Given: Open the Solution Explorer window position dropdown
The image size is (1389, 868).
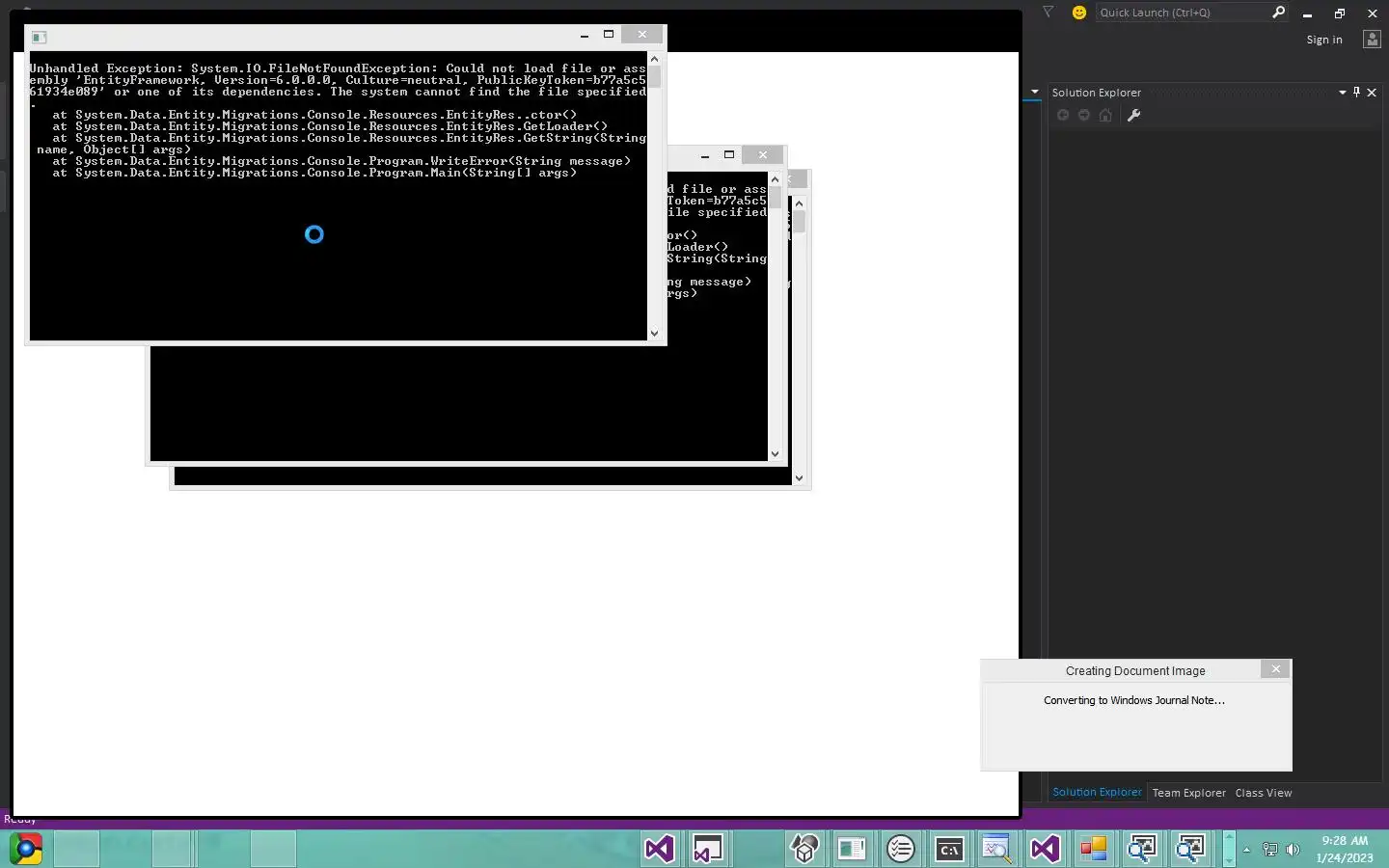Looking at the screenshot, I should tap(1342, 93).
